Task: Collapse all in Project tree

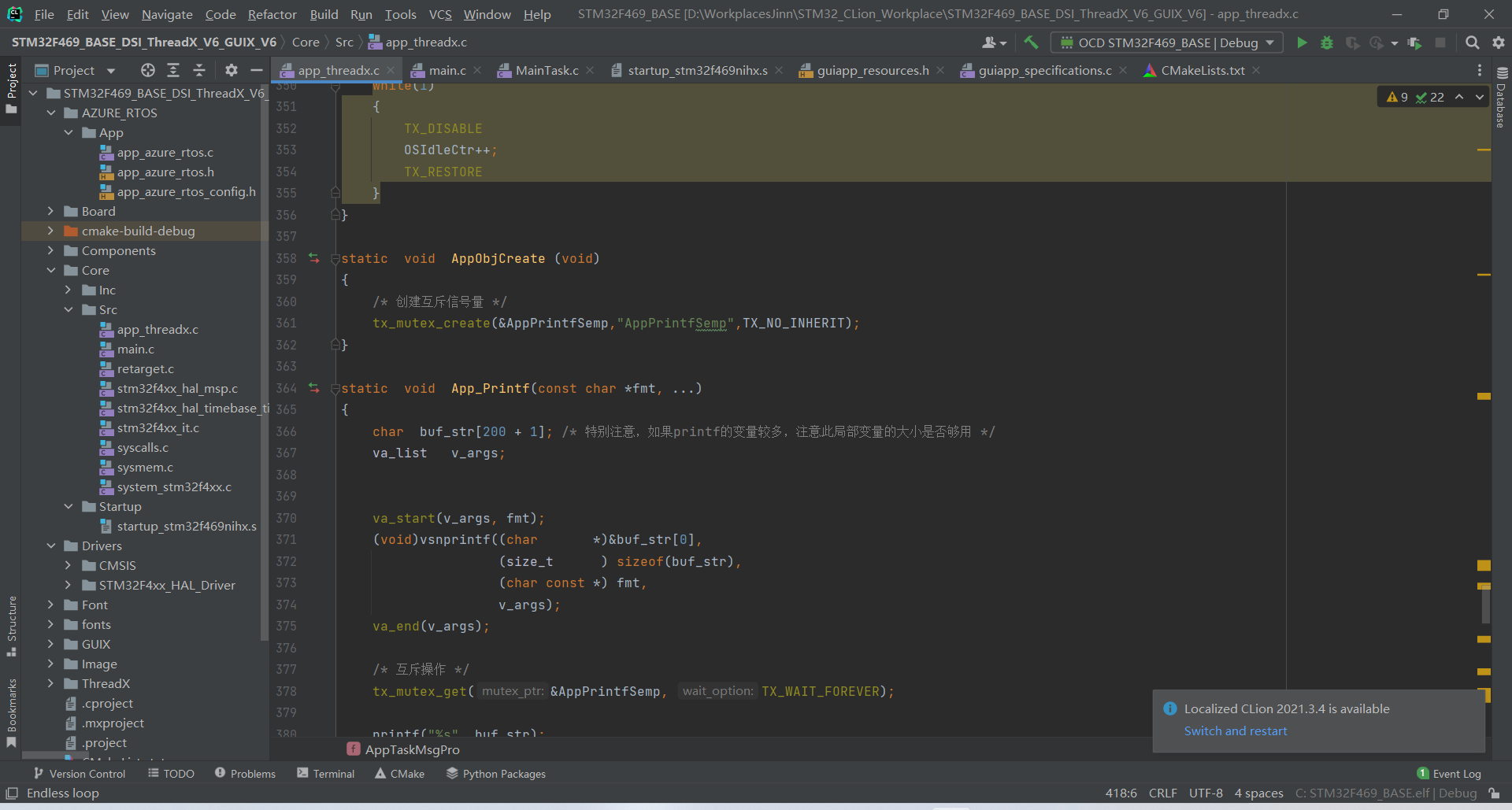Action: pyautogui.click(x=199, y=70)
